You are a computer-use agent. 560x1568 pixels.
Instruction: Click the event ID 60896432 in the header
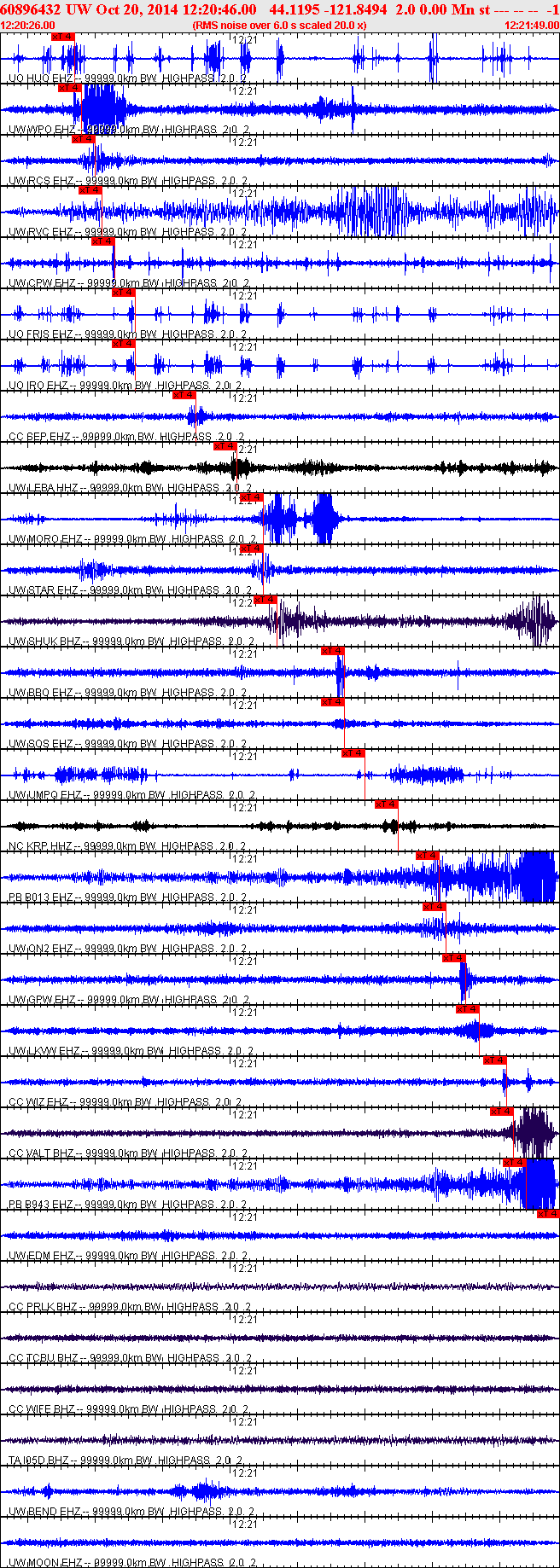(31, 9)
